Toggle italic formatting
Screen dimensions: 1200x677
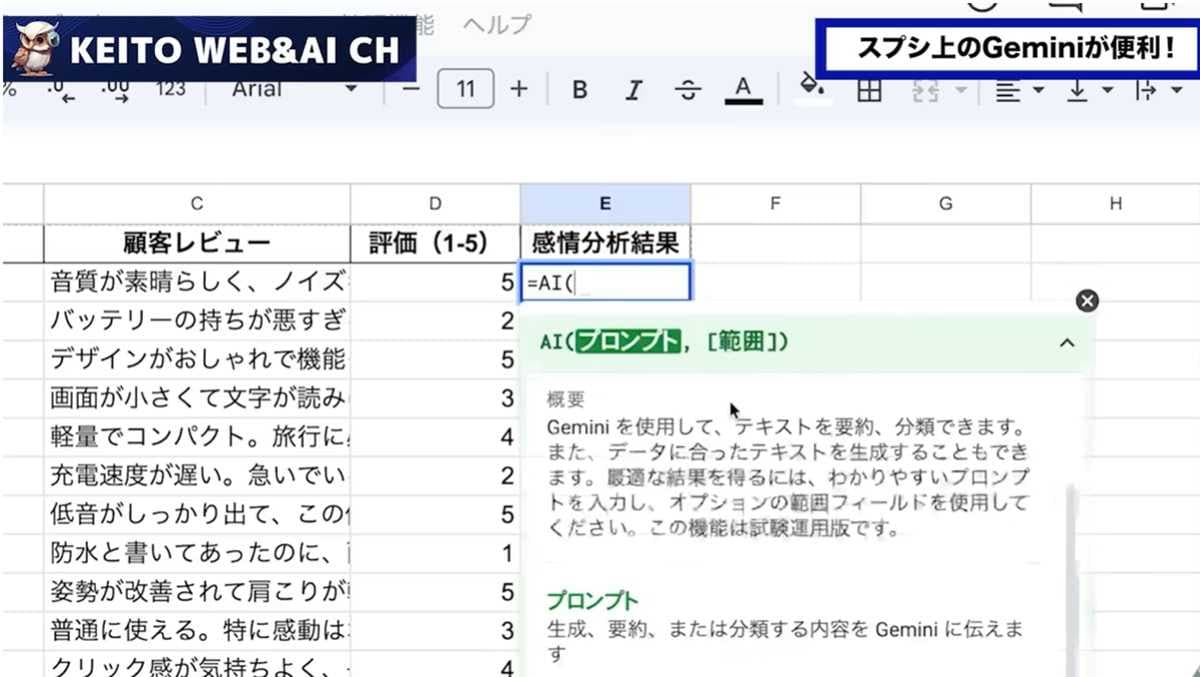click(633, 89)
